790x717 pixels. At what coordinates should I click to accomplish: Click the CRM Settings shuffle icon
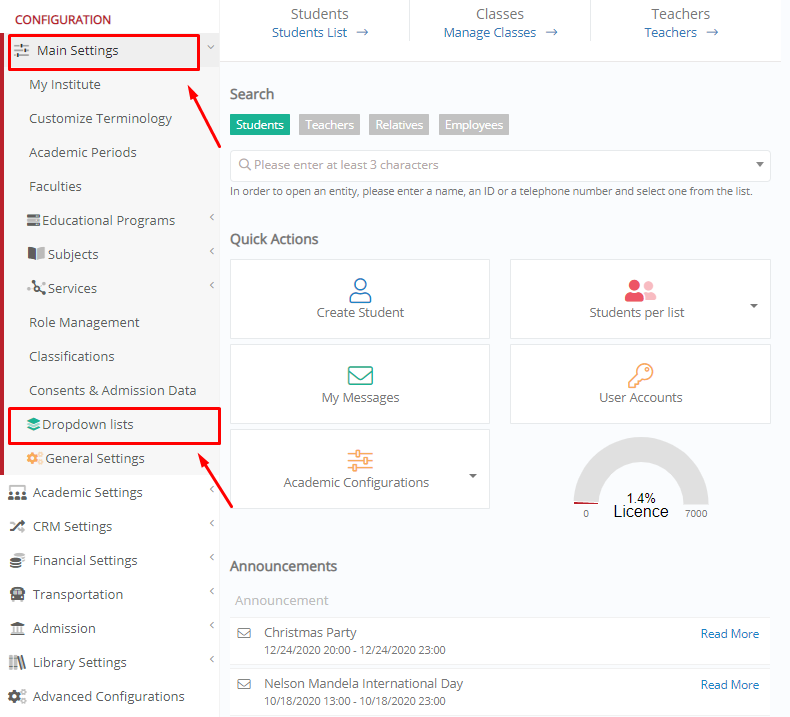pyautogui.click(x=17, y=527)
